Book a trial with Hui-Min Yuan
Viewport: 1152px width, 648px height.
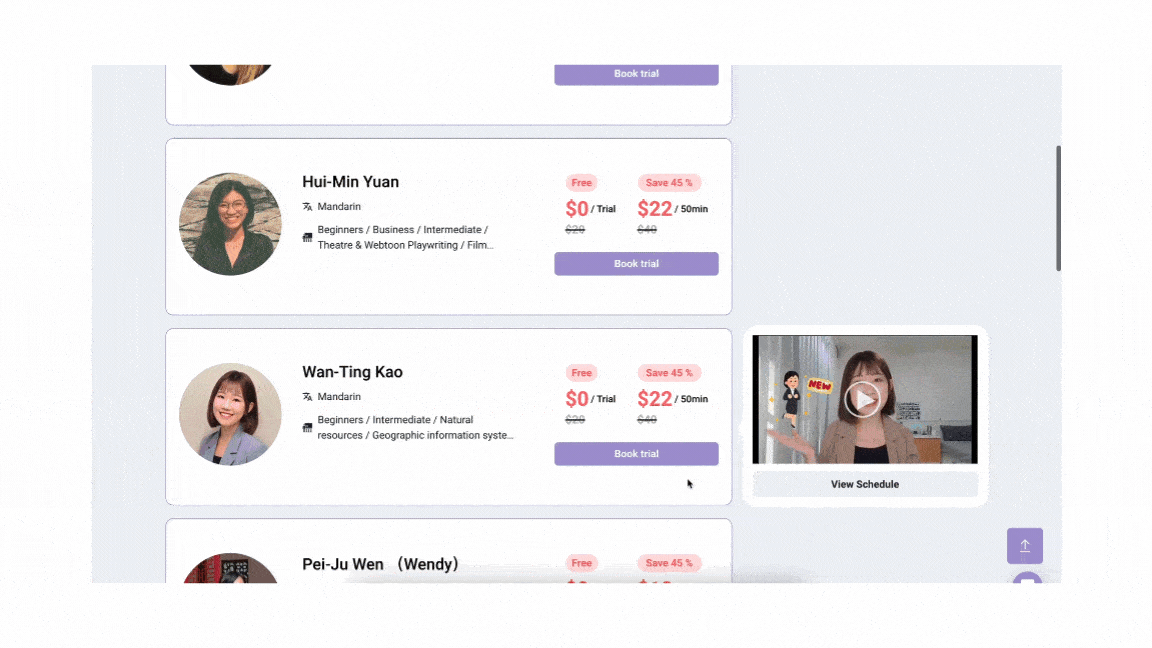(x=636, y=263)
